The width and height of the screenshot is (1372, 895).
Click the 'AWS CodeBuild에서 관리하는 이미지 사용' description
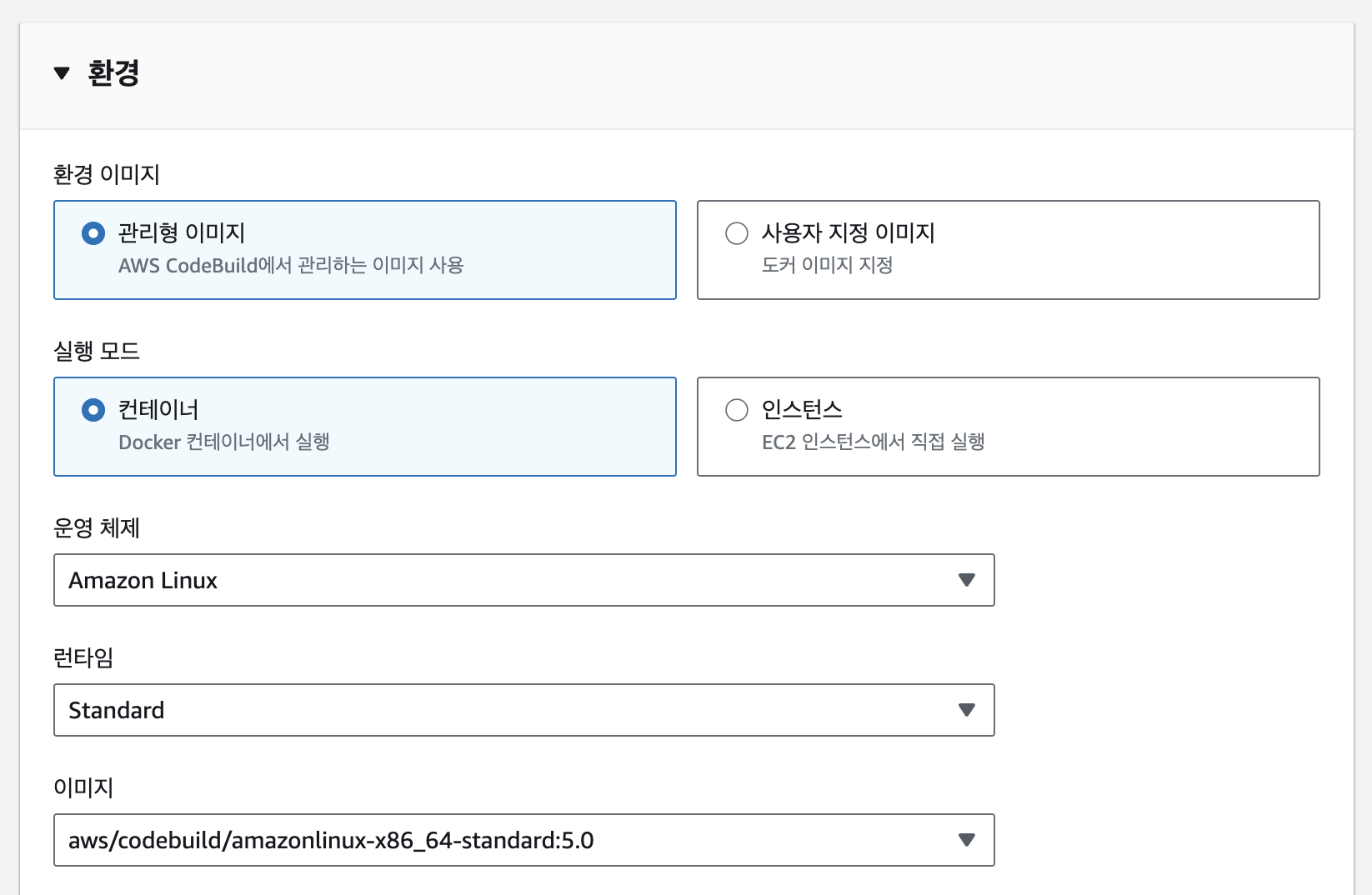click(x=291, y=266)
